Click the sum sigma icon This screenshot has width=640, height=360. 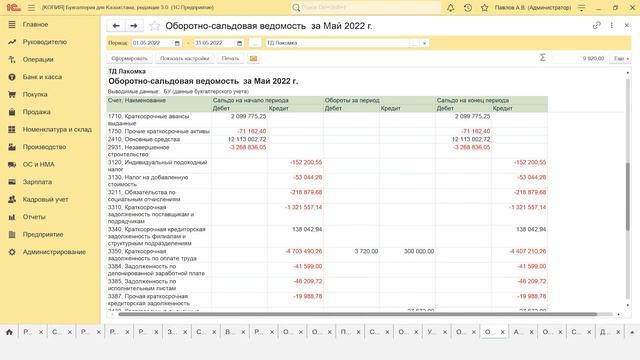[542, 58]
